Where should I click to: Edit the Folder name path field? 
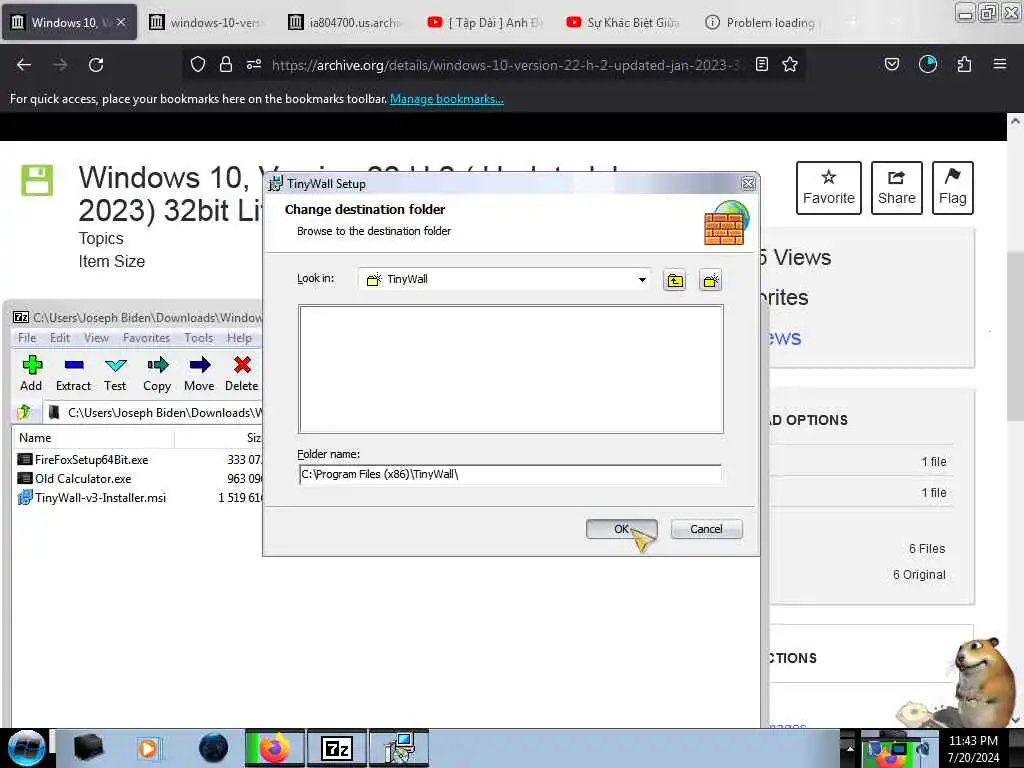[510, 475]
